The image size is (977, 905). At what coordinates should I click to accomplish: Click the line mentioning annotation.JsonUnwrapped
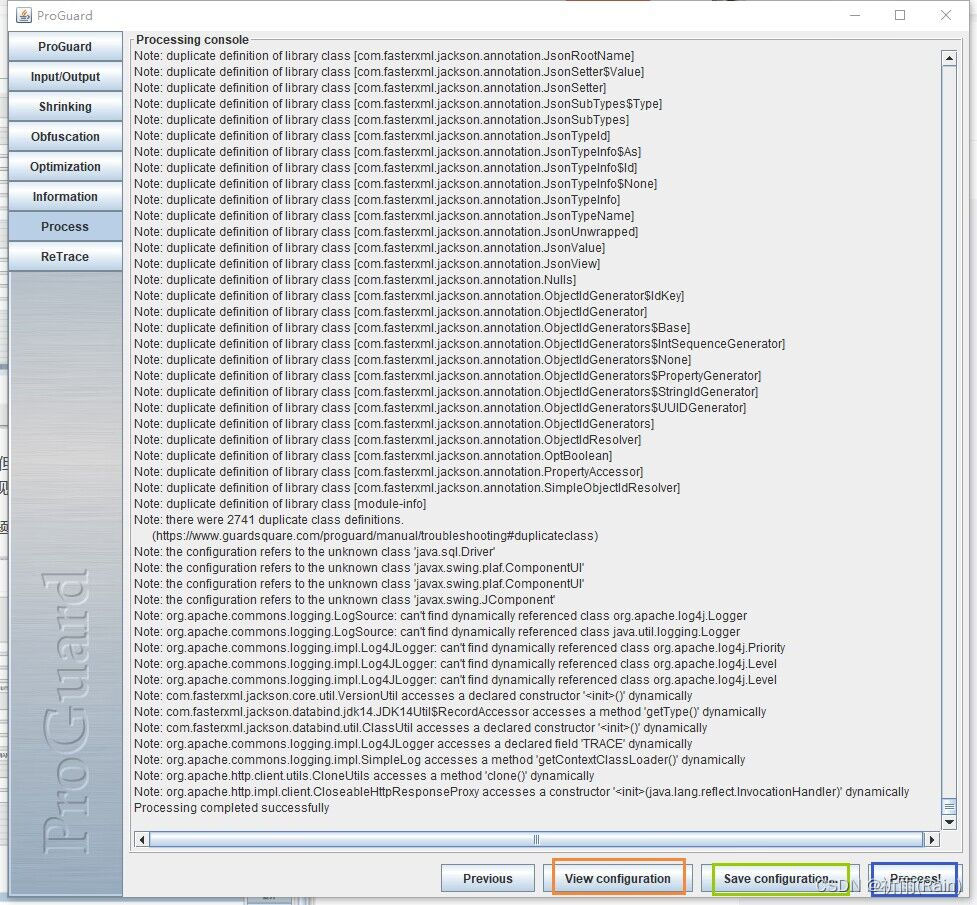point(386,232)
